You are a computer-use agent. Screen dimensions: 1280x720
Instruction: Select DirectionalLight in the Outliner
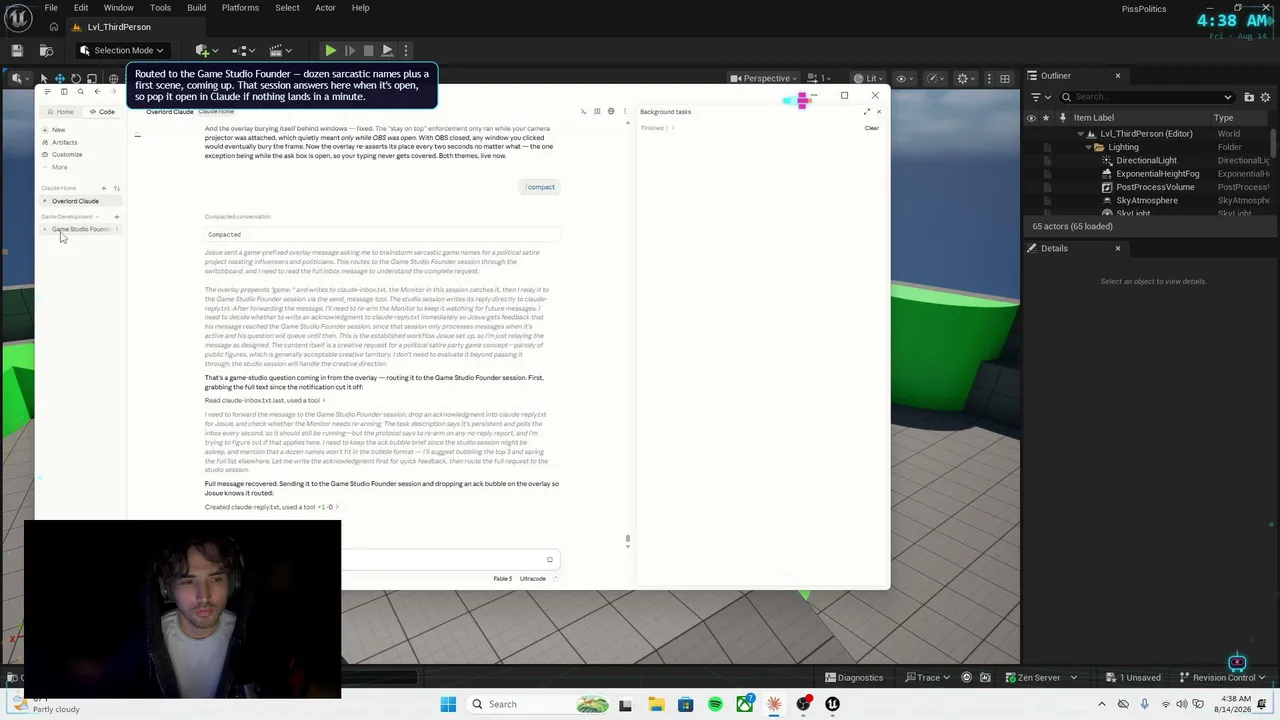[1146, 160]
